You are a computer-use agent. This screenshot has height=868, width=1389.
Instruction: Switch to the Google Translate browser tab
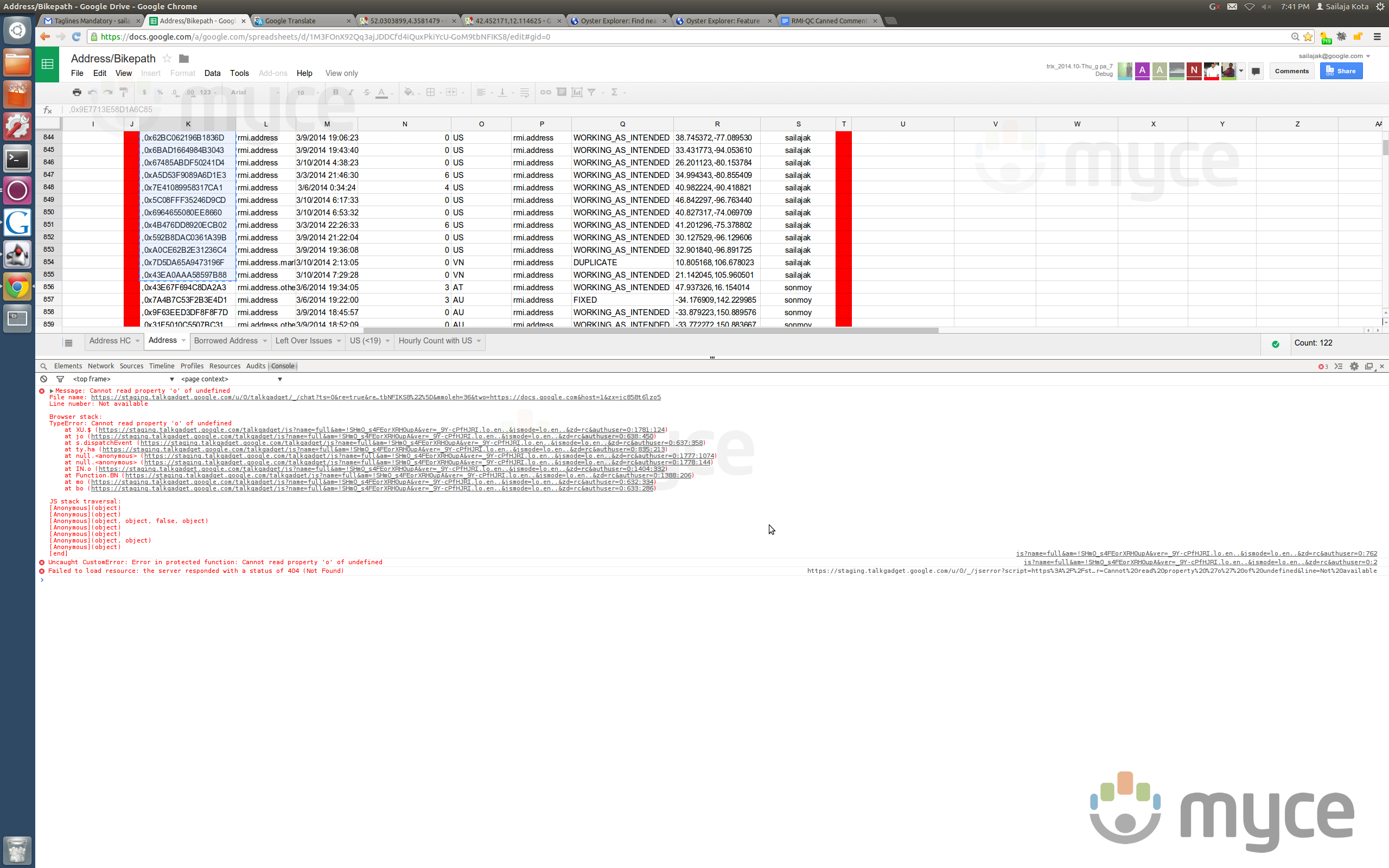(302, 21)
